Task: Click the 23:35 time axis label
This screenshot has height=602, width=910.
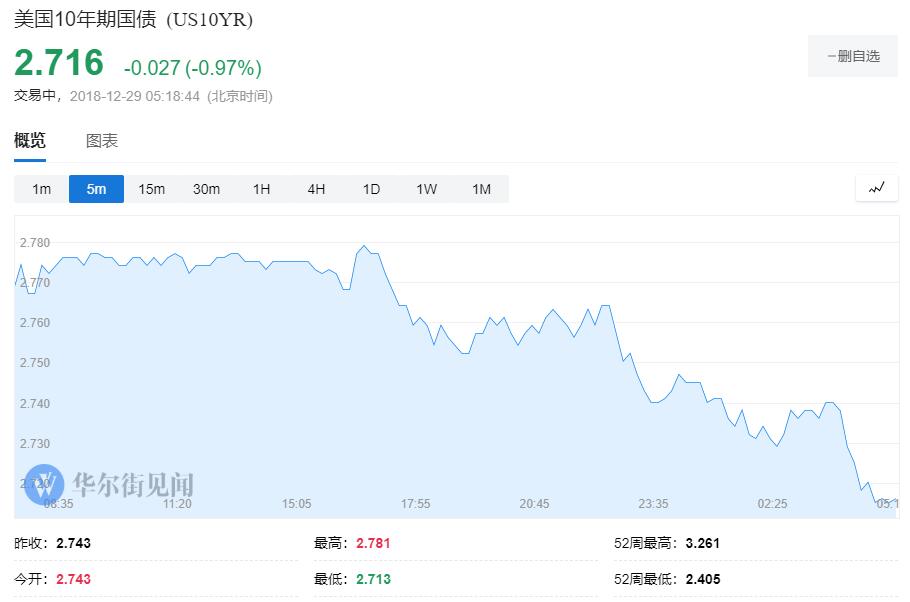Action: [x=653, y=504]
